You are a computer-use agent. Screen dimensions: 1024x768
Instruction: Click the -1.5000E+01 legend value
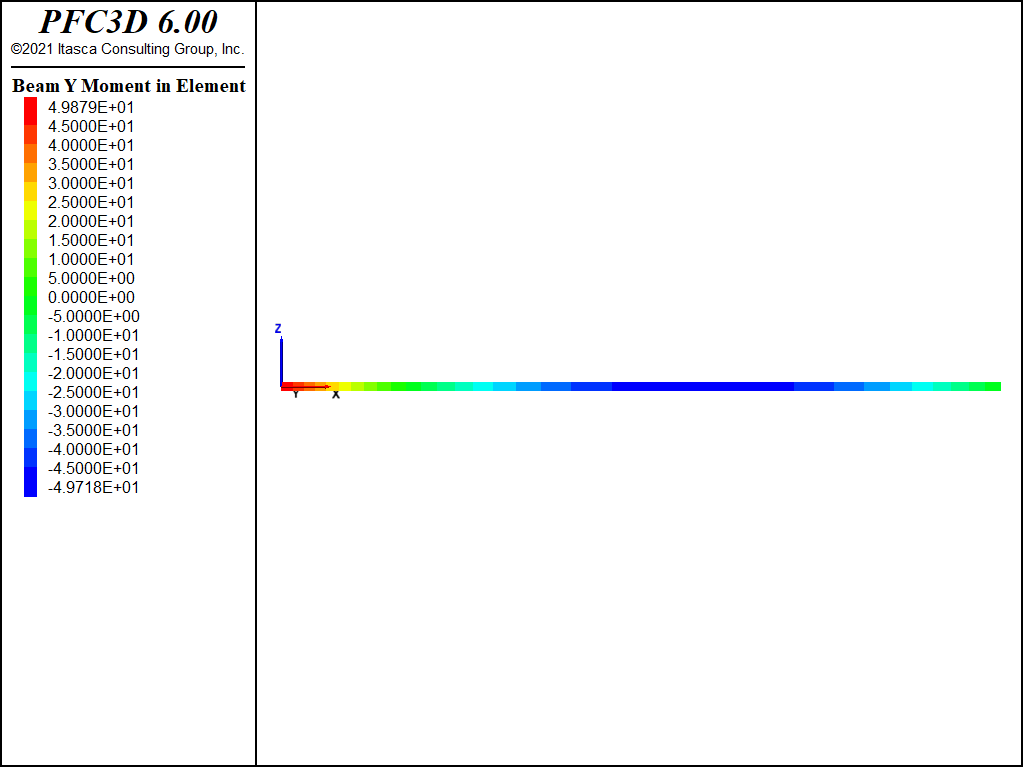(x=93, y=354)
